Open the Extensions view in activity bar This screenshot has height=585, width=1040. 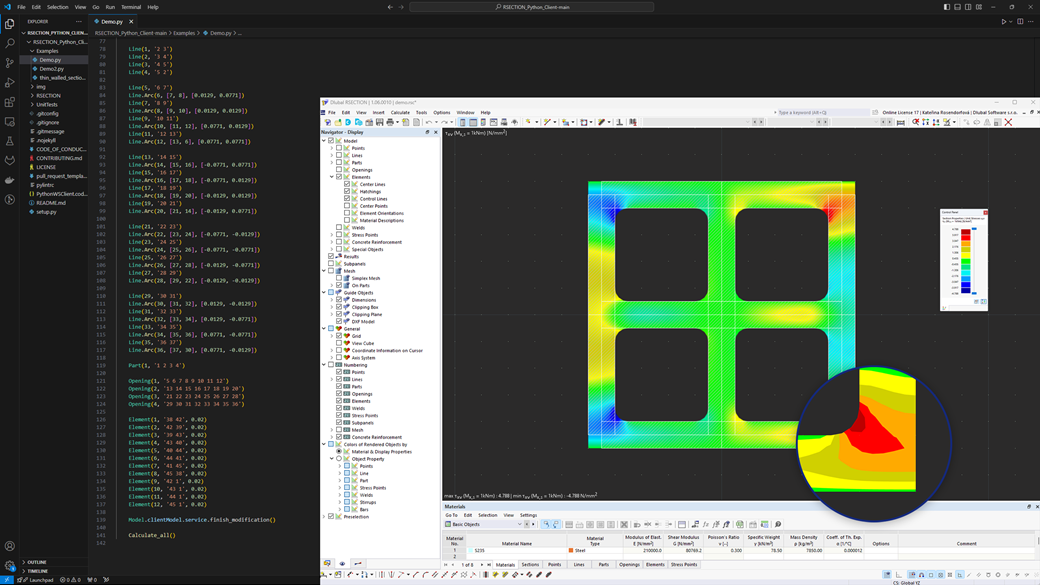[x=10, y=102]
